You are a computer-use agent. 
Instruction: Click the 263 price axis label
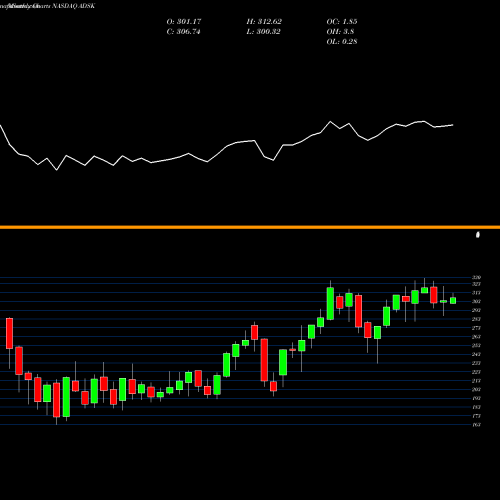tap(476, 337)
